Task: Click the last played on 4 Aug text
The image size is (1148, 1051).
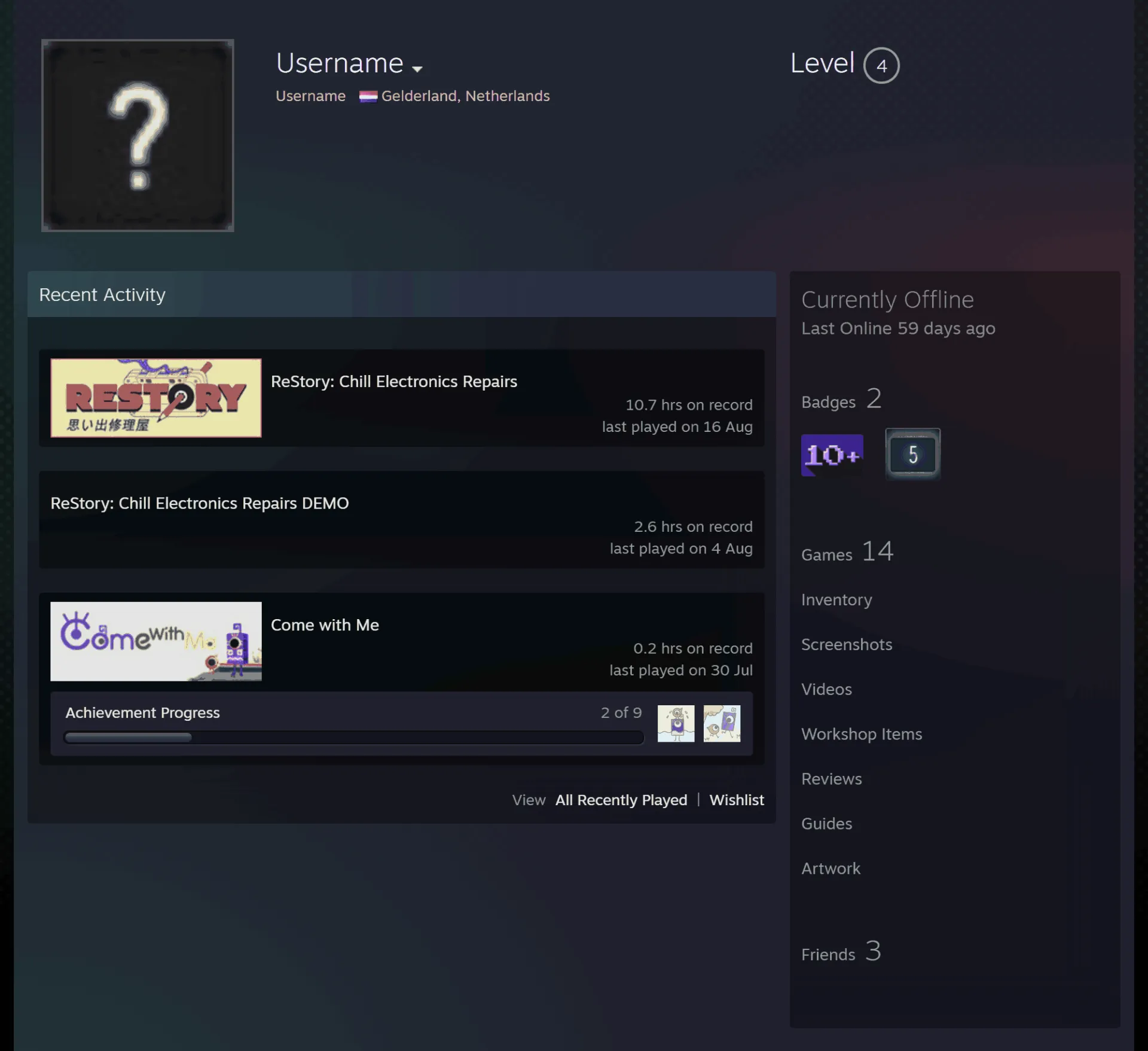Action: pos(681,549)
